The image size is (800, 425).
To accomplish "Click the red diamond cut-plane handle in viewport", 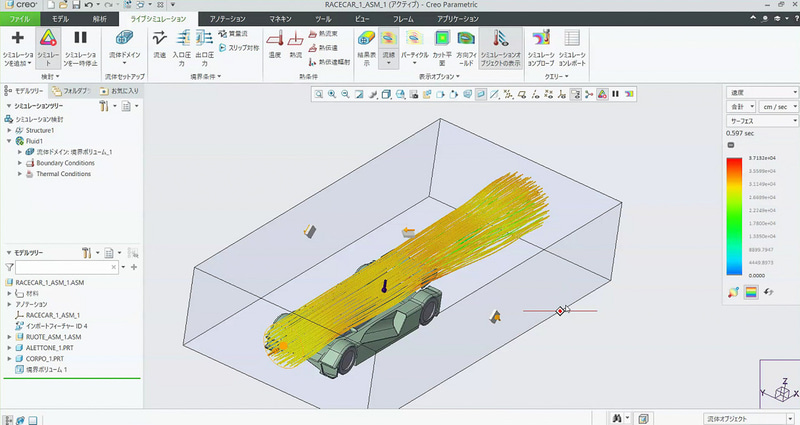I will (560, 311).
